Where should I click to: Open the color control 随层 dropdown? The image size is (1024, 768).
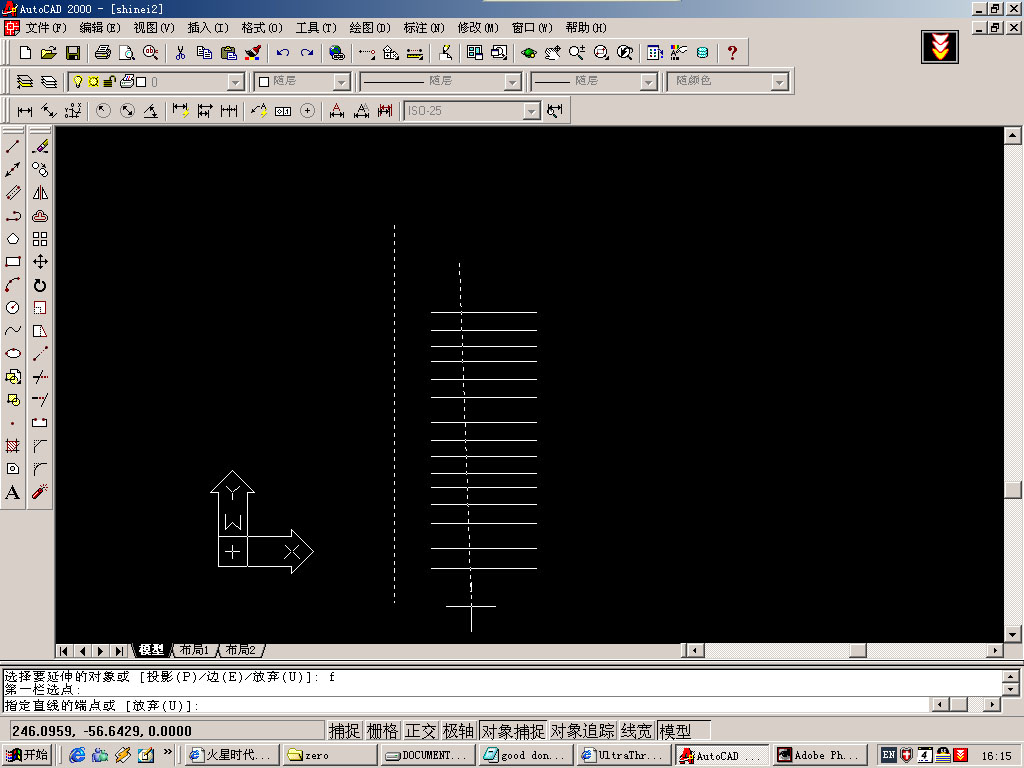point(341,82)
